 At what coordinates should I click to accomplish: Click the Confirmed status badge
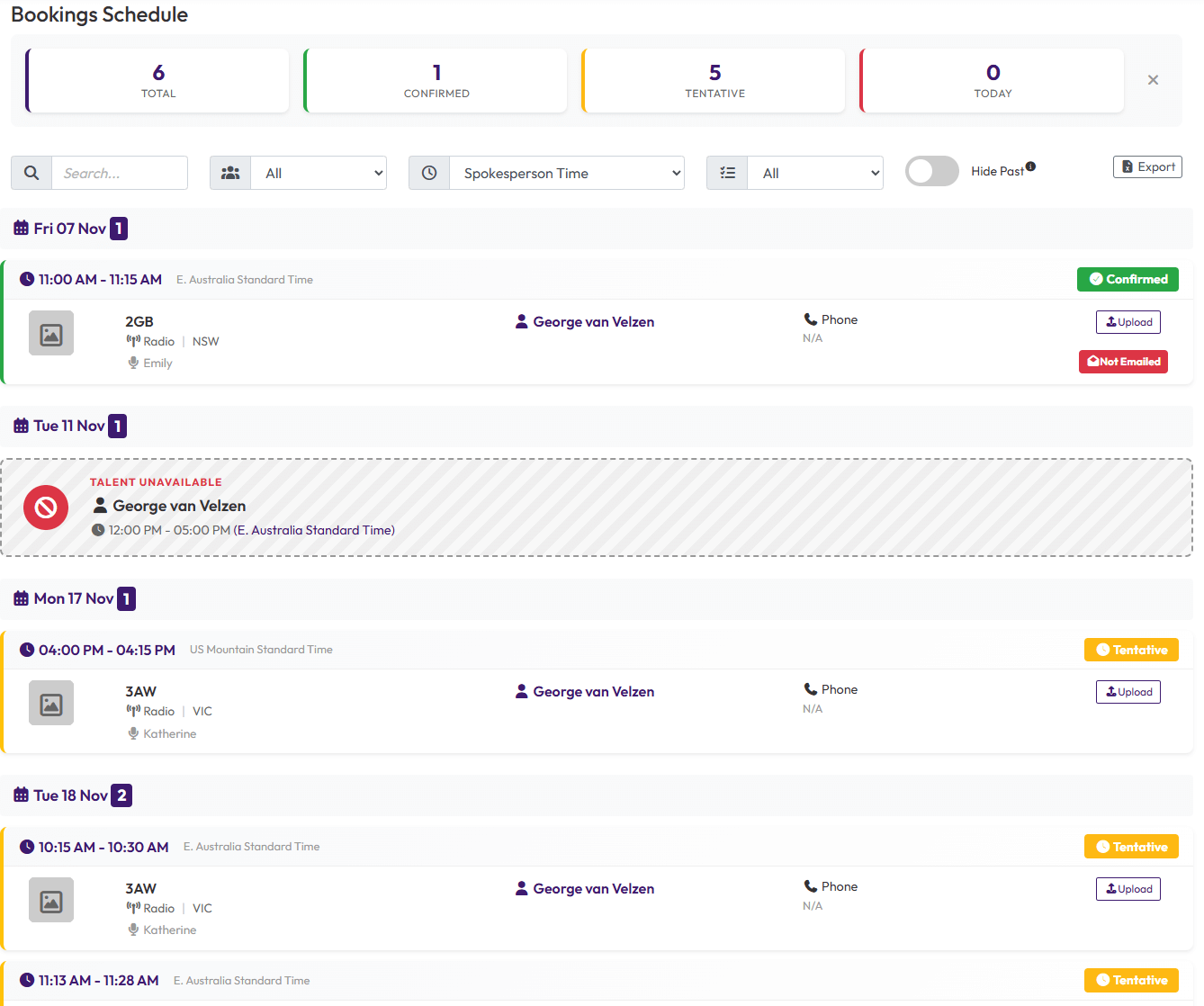pos(1128,279)
